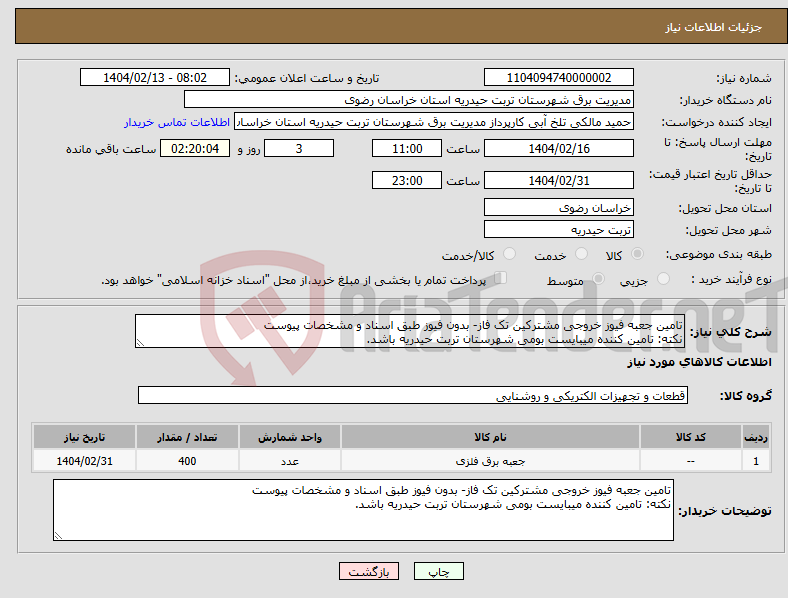Click the price validity date field in the form
This screenshot has height=598, width=788.
[558, 180]
